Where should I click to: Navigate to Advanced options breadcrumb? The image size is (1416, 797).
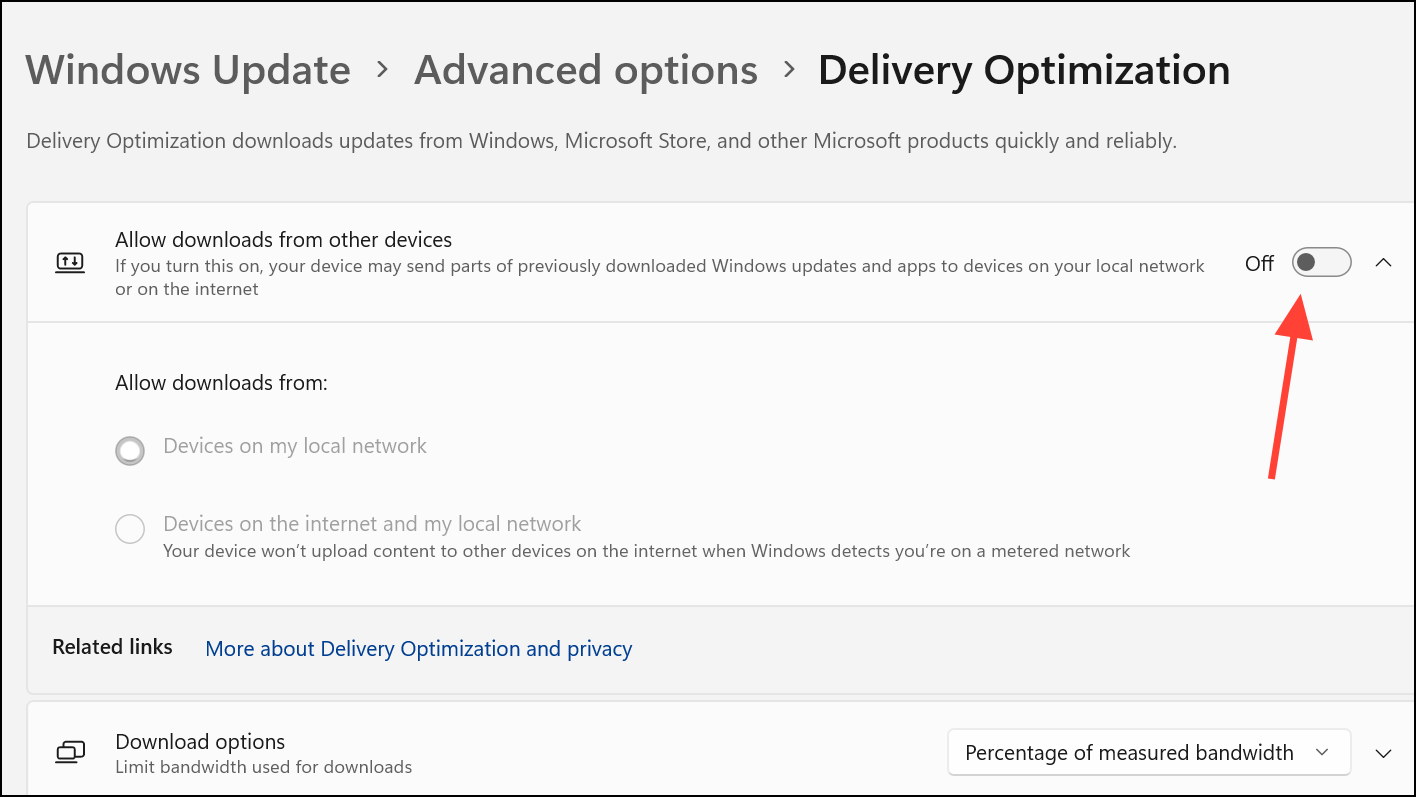tap(586, 70)
